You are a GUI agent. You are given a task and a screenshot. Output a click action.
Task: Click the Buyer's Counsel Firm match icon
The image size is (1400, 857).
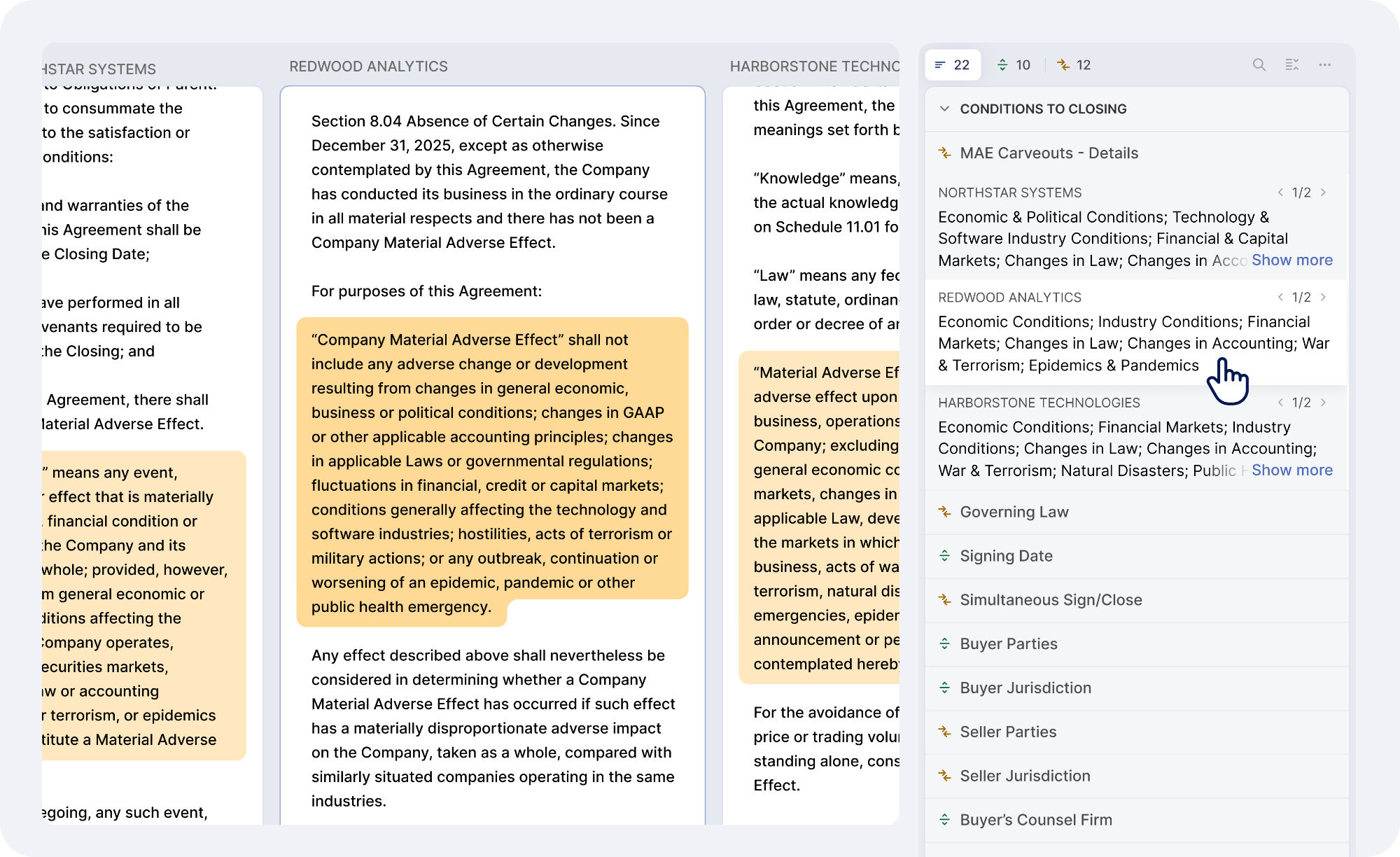[944, 820]
